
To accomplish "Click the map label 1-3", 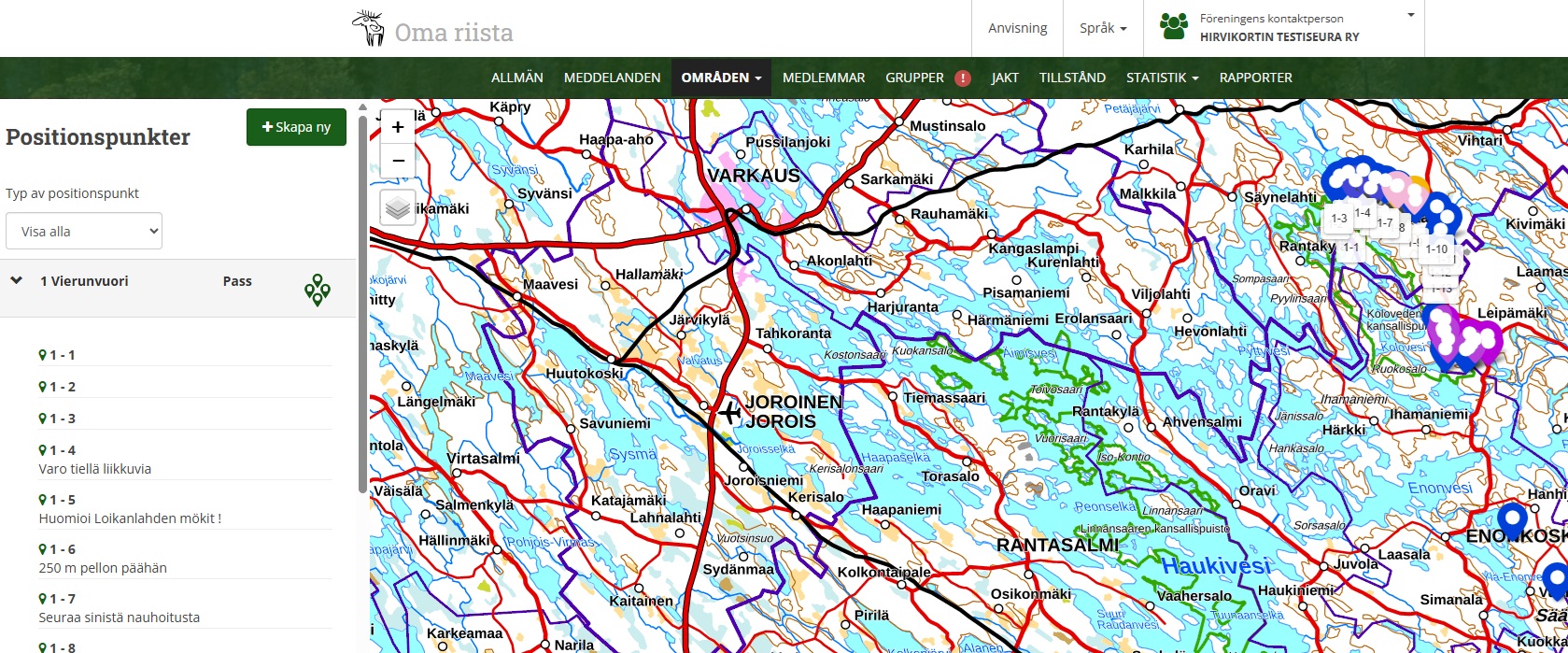I will (1338, 219).
